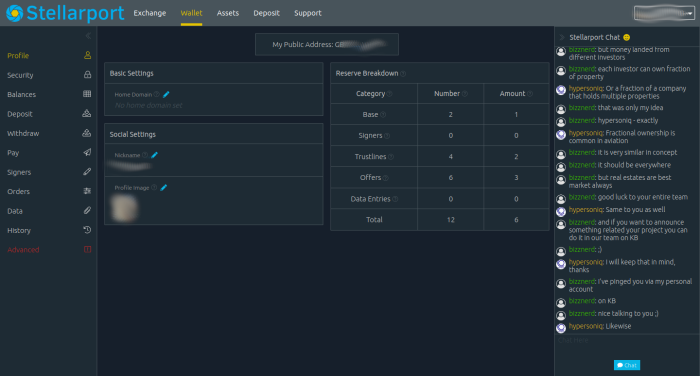The width and height of the screenshot is (700, 376).
Task: Open Security settings in the sidebar
Action: (x=20, y=75)
